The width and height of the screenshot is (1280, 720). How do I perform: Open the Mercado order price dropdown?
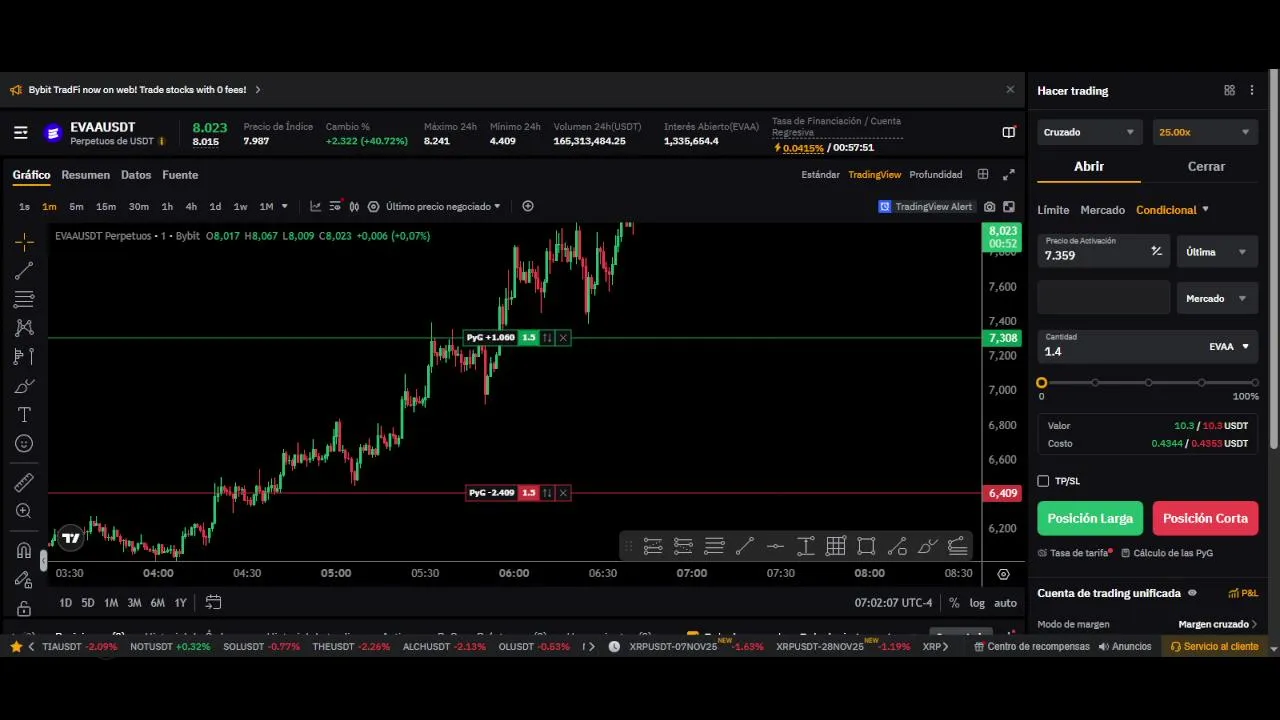click(1217, 298)
